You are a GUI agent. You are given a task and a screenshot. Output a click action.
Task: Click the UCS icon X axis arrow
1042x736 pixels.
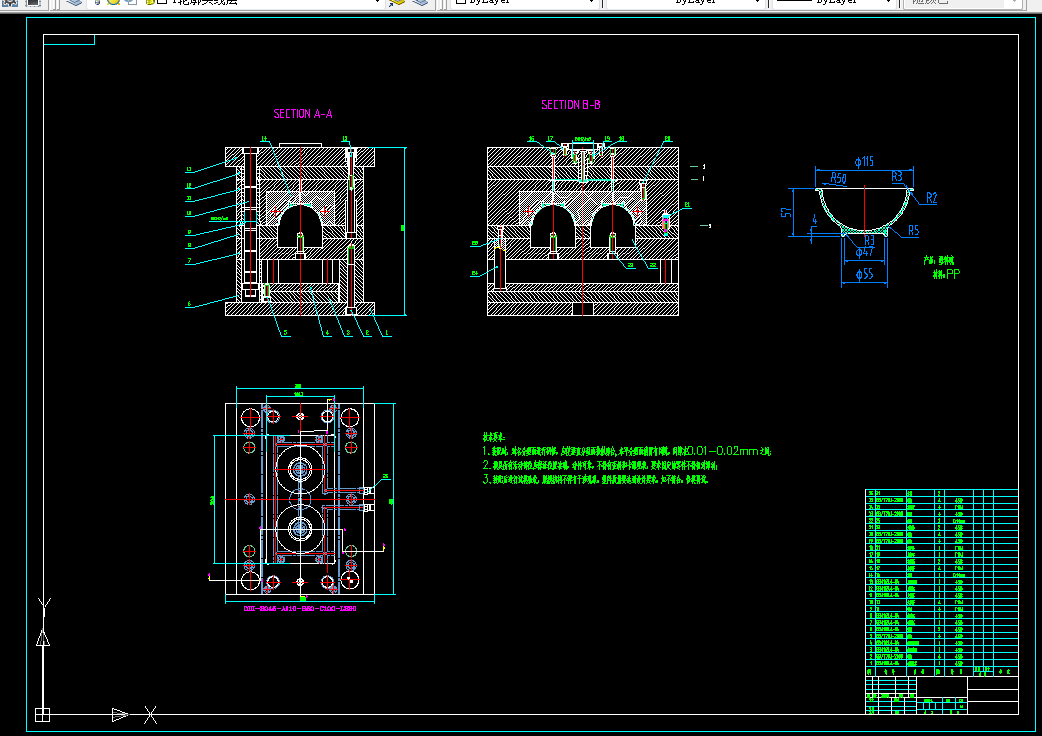point(120,715)
